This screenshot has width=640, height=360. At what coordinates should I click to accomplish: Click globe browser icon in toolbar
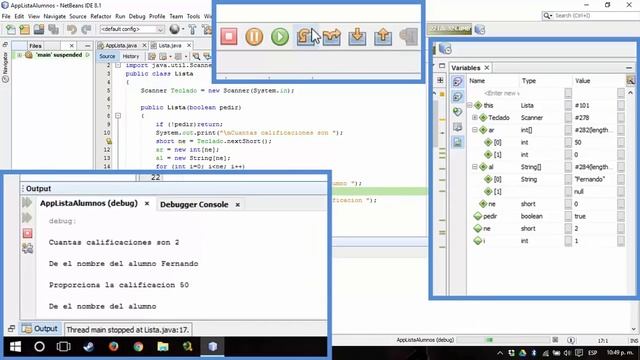(174, 29)
